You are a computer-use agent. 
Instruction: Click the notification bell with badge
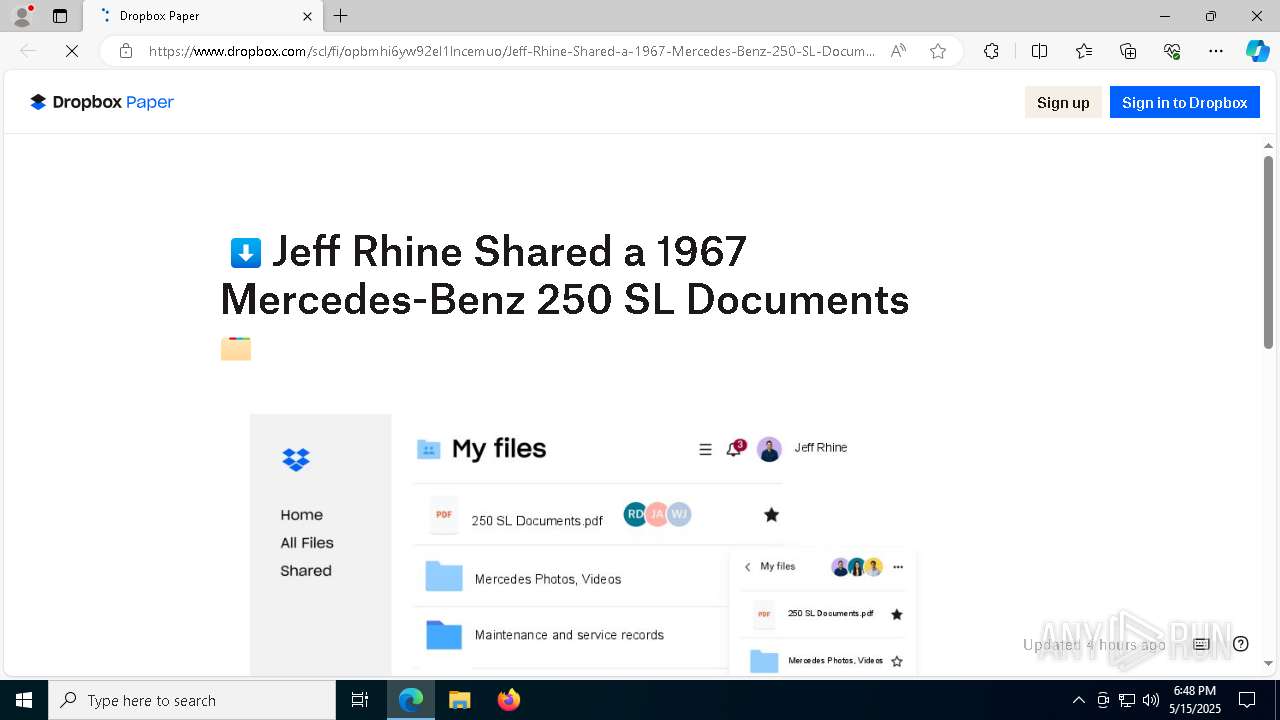tap(735, 448)
